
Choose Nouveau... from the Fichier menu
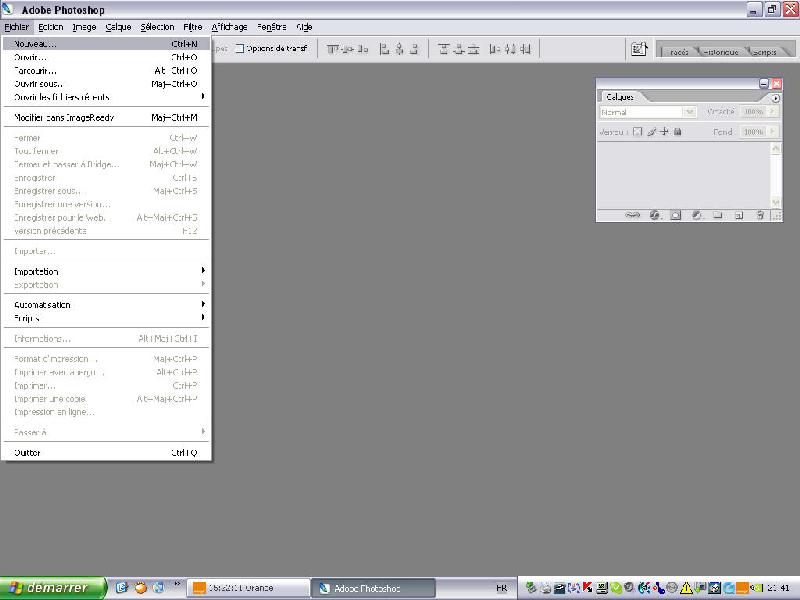(106, 44)
